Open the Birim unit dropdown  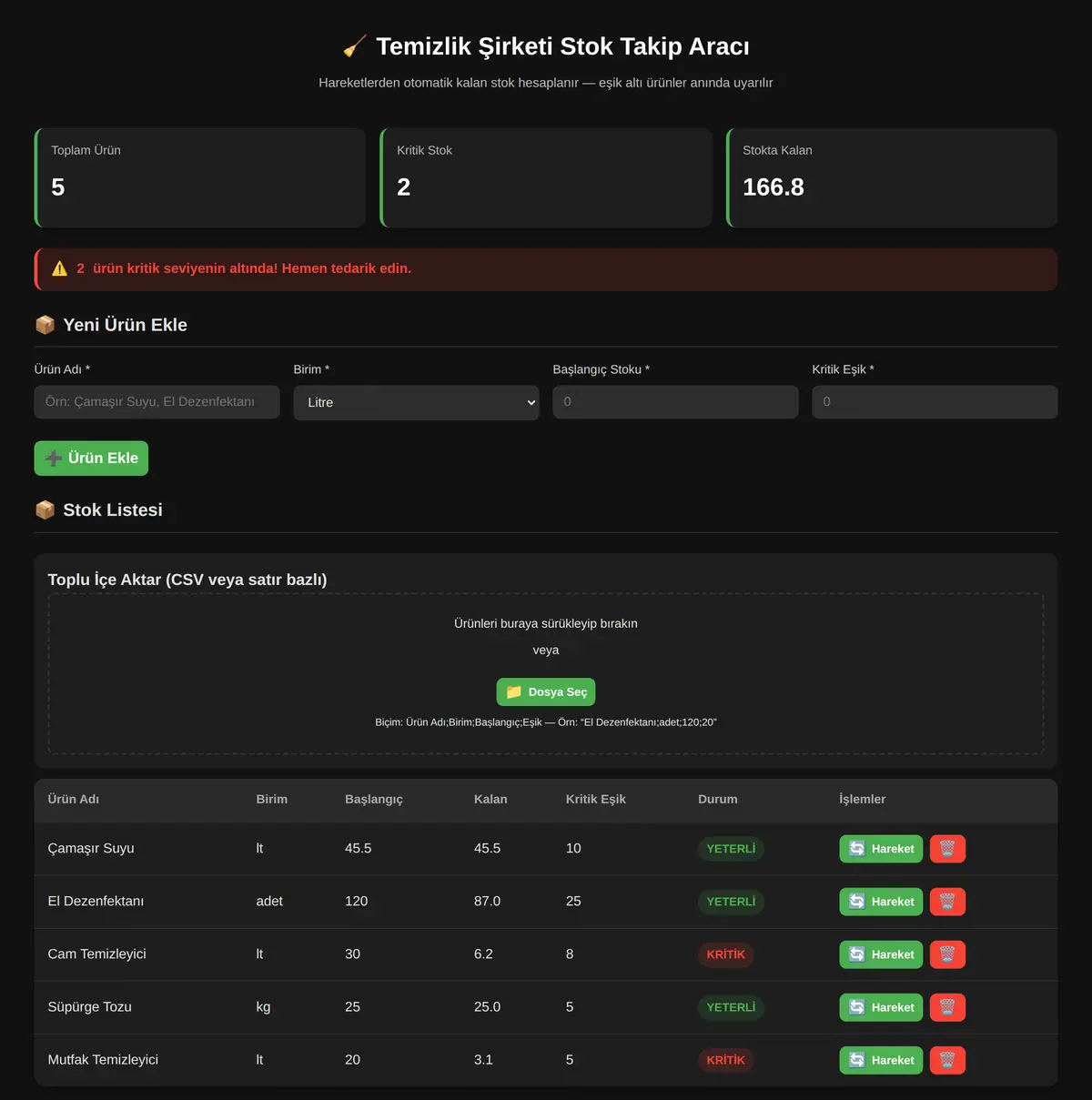[x=416, y=402]
